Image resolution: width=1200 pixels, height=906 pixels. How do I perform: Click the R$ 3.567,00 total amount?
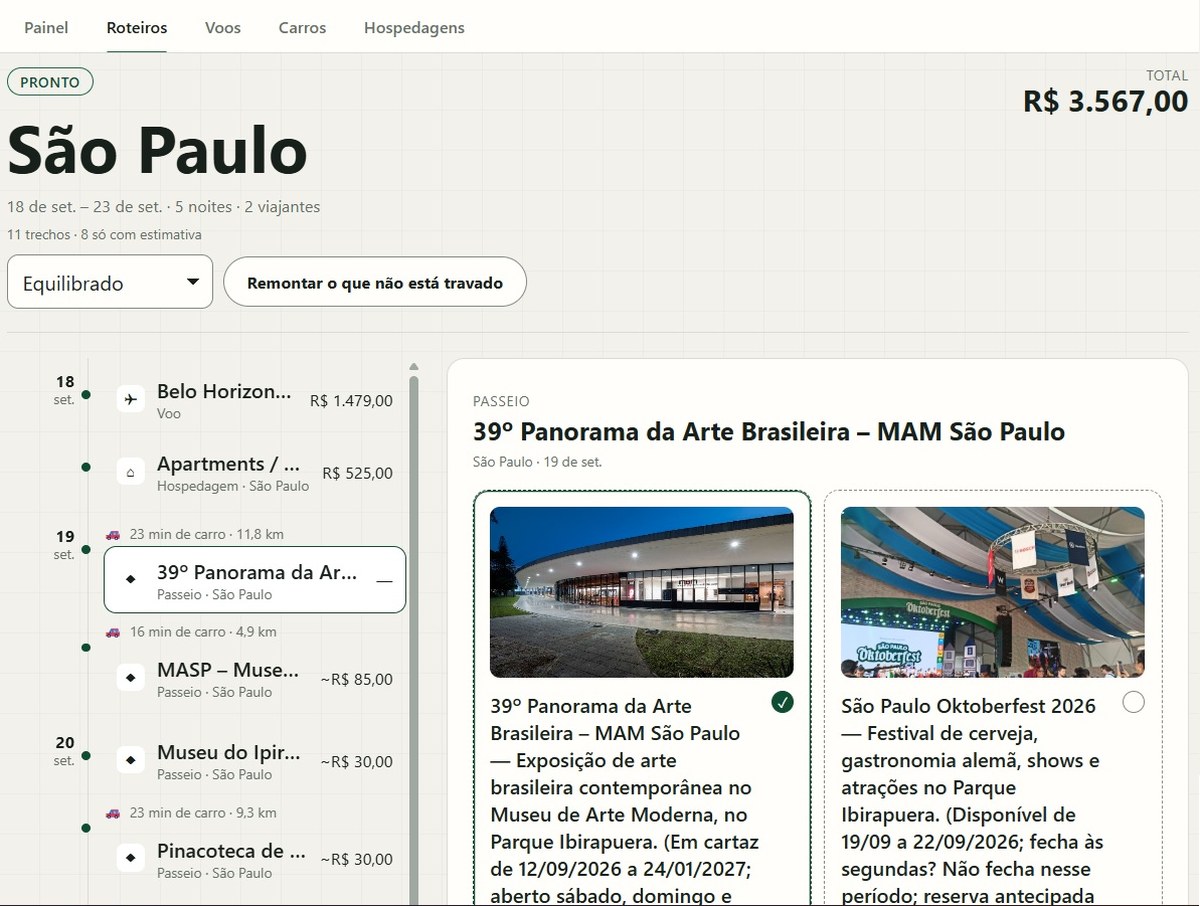(x=1105, y=101)
